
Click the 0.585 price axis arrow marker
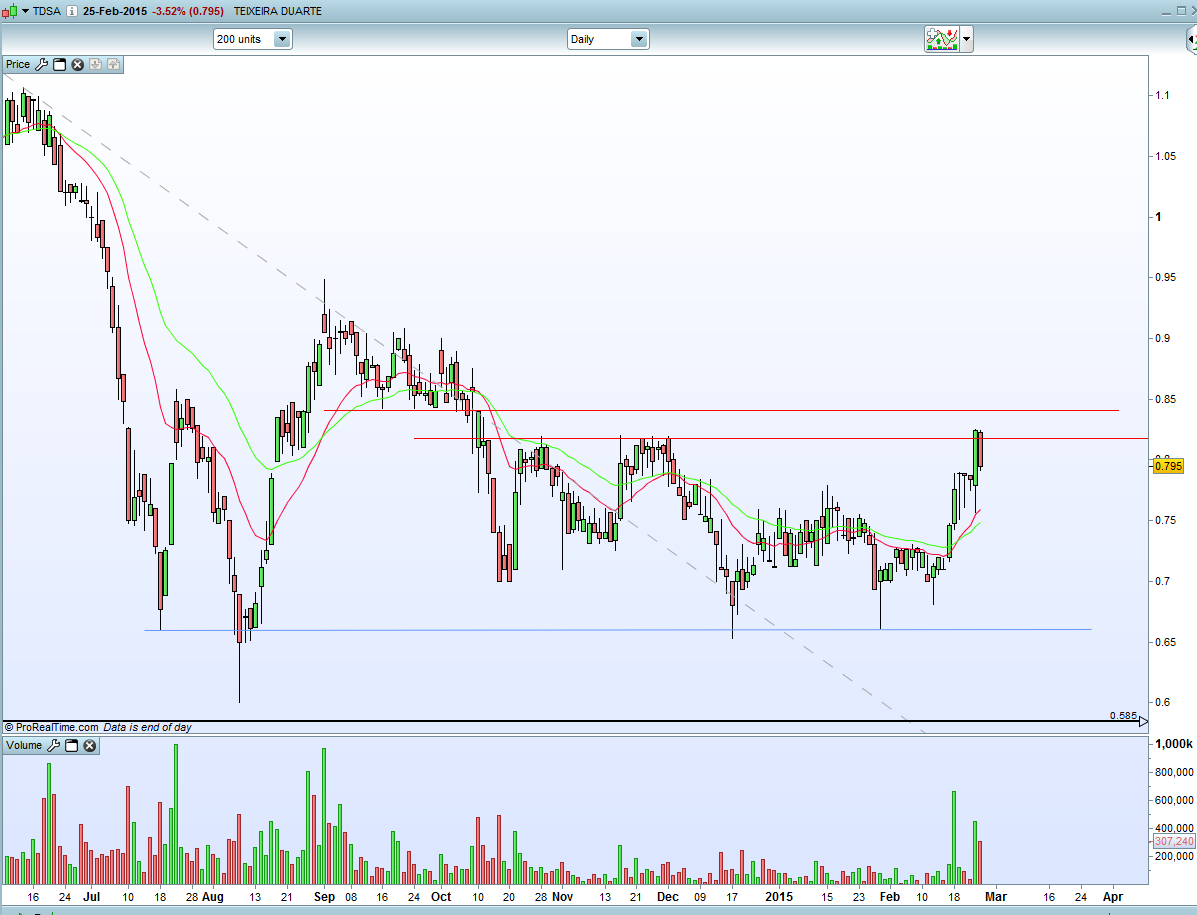(1143, 720)
